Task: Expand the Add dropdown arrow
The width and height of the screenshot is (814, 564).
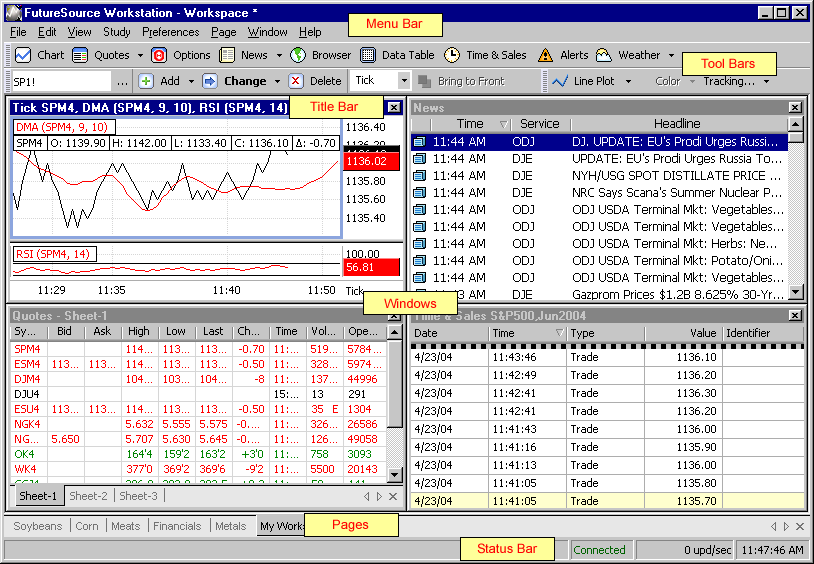Action: click(191, 82)
